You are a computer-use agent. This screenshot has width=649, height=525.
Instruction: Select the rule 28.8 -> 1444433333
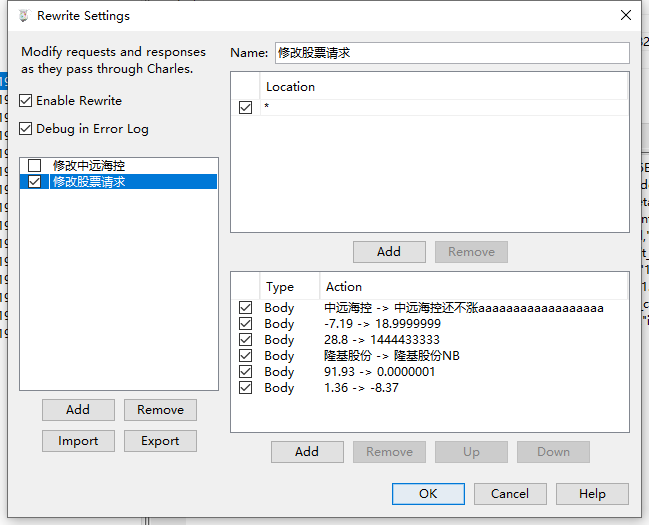click(x=430, y=340)
